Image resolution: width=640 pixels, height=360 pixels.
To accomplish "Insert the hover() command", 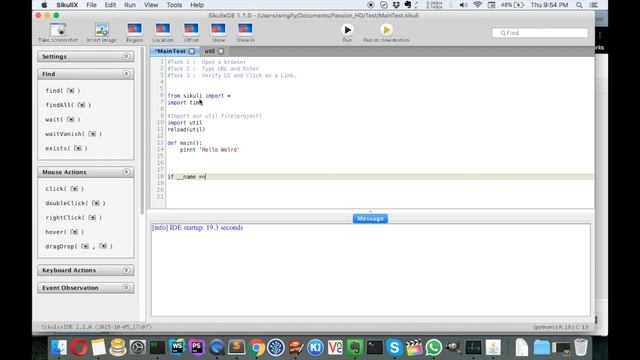I will click(64, 232).
